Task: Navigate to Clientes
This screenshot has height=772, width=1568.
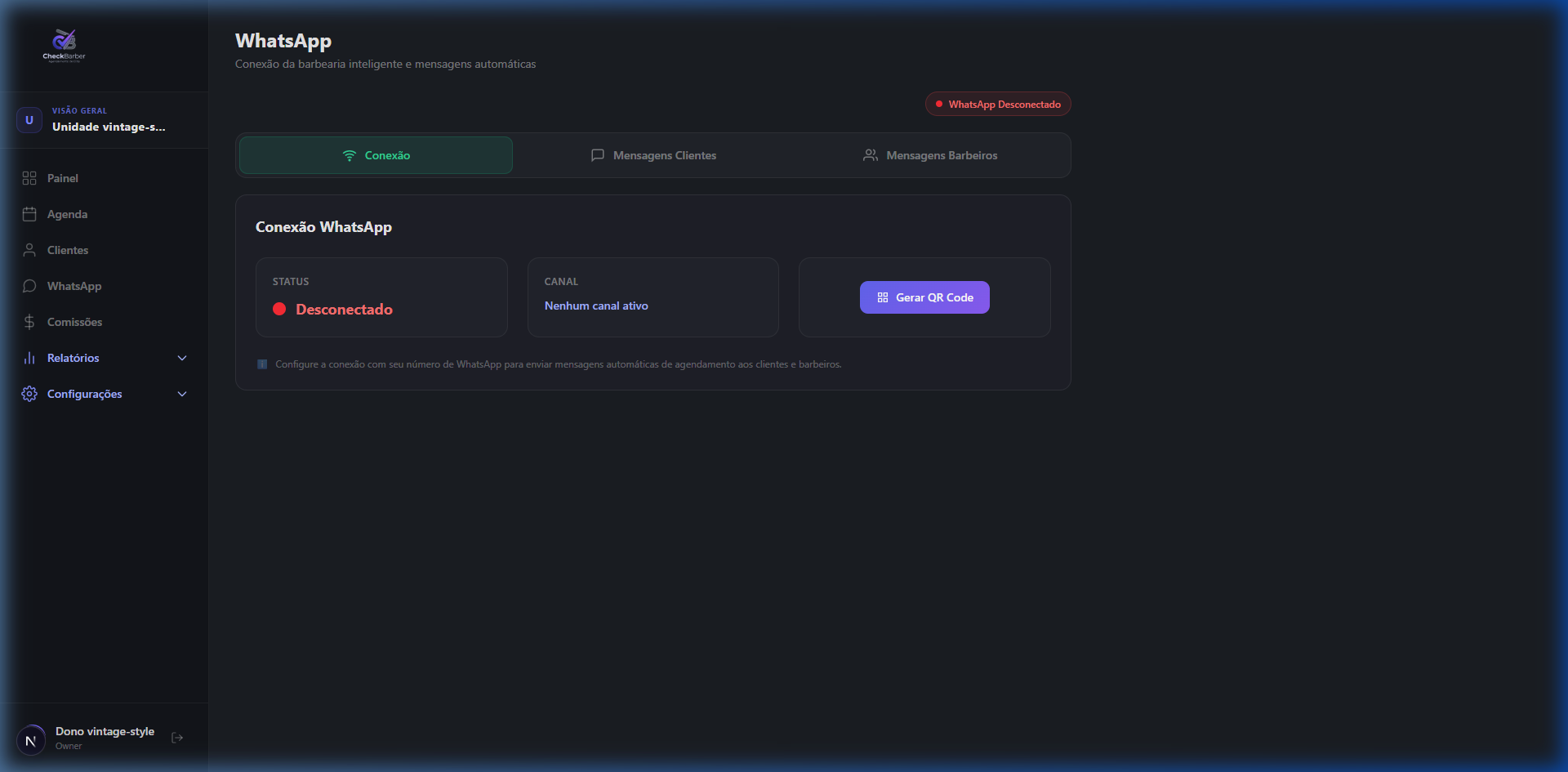Action: pos(68,250)
